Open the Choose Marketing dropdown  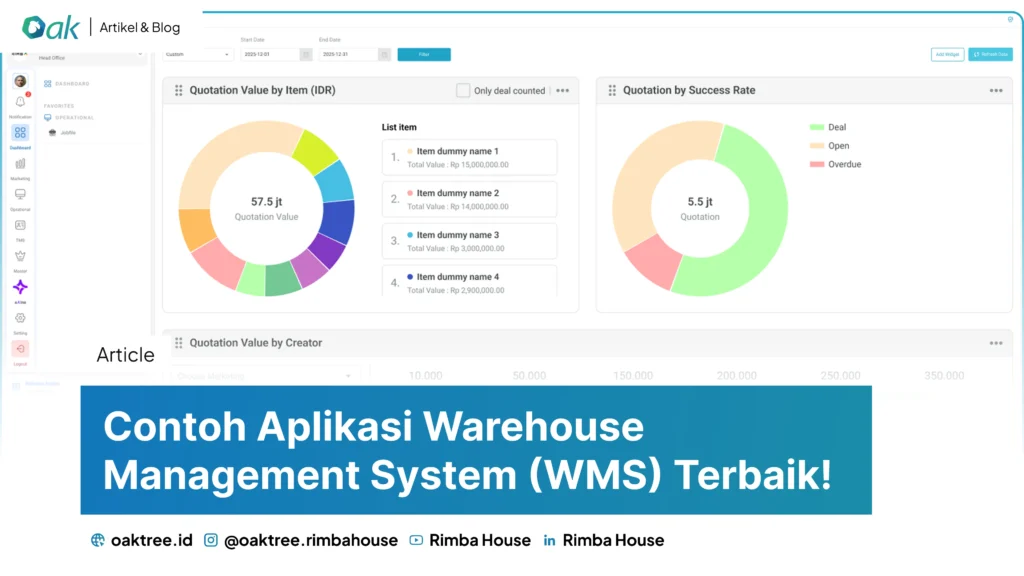click(x=264, y=376)
